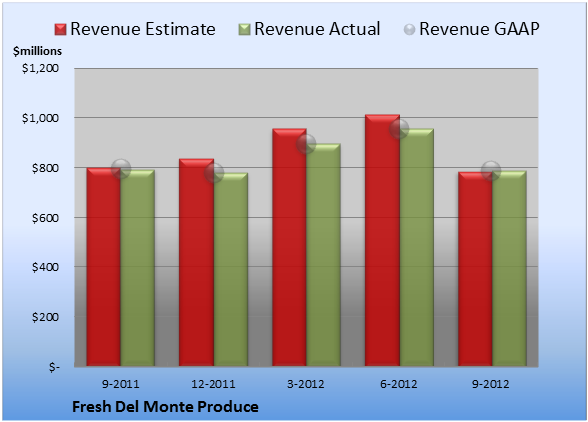Select the green actual bar for 9-2012
This screenshot has width=588, height=422.
(509, 268)
